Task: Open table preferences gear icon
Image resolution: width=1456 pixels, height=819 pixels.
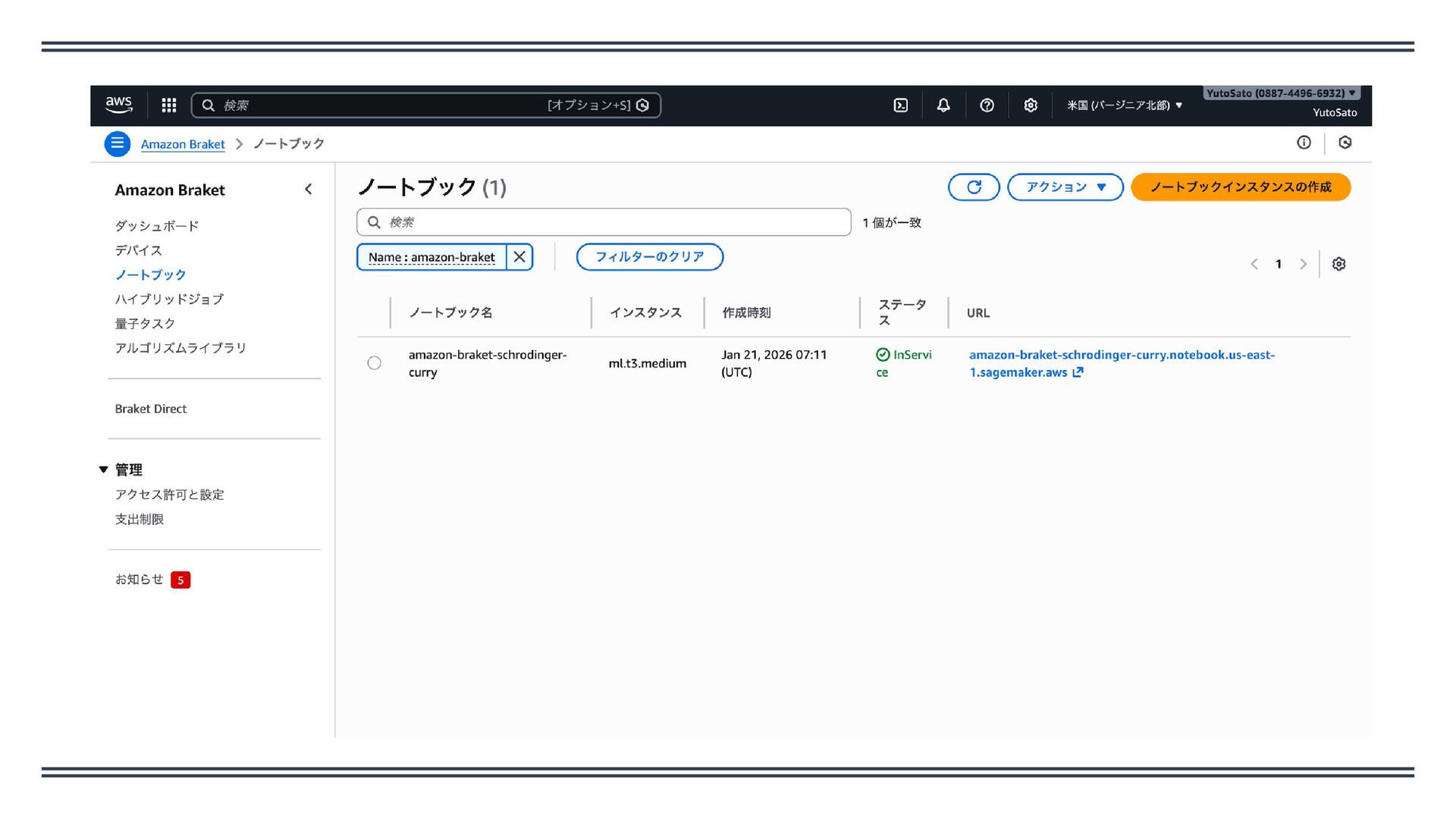Action: [1338, 264]
